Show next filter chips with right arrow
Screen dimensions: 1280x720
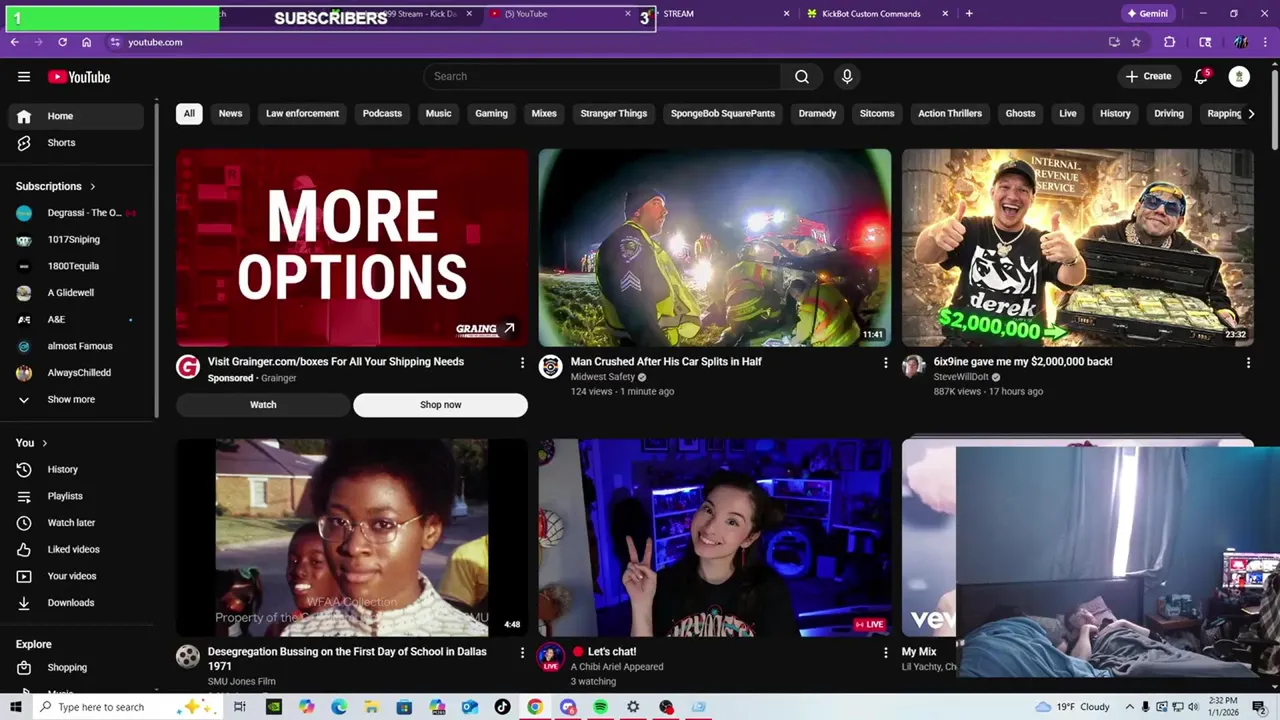[x=1251, y=114]
